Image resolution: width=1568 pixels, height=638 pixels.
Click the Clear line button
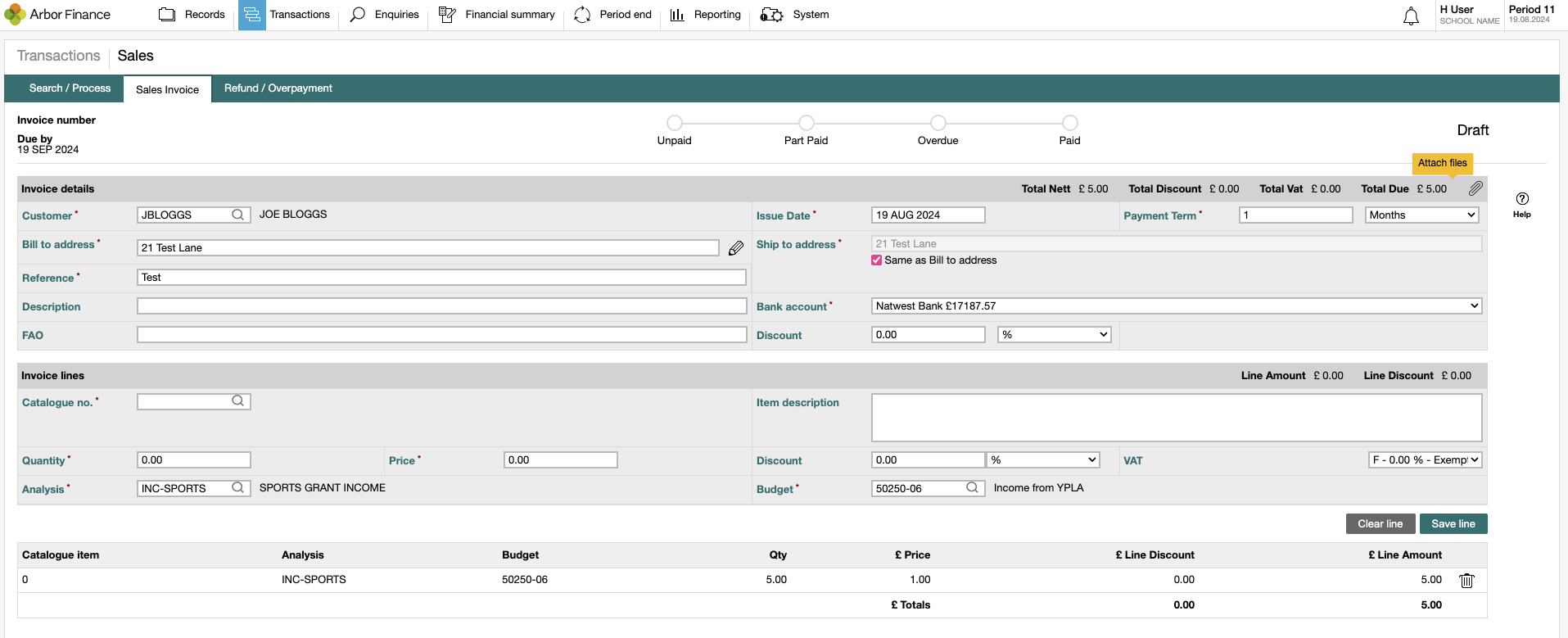tap(1380, 524)
